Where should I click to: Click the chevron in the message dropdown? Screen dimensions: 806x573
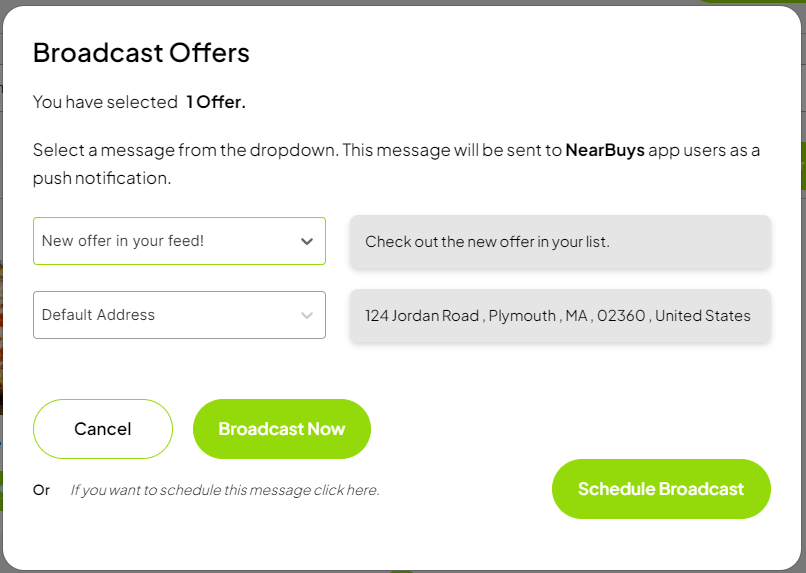[307, 241]
